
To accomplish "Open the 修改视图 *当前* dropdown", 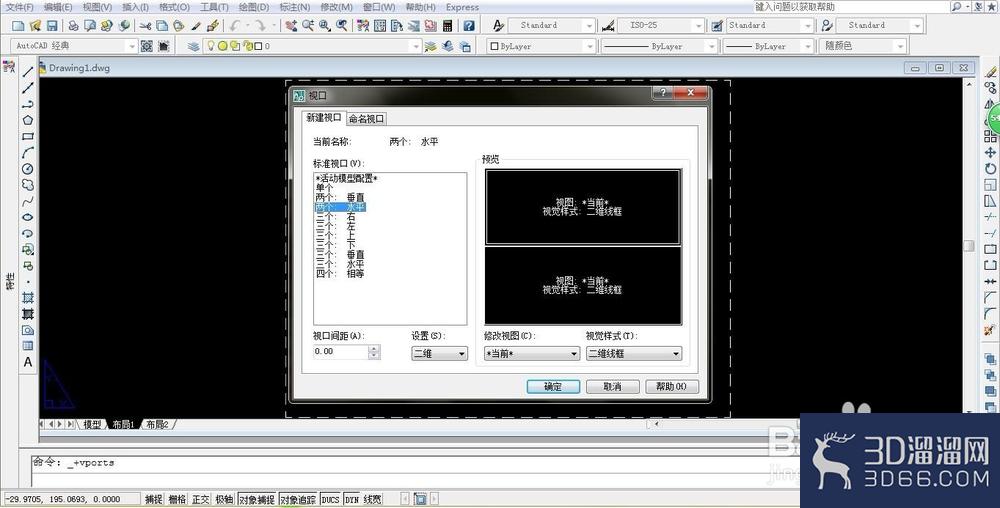I will coord(531,353).
